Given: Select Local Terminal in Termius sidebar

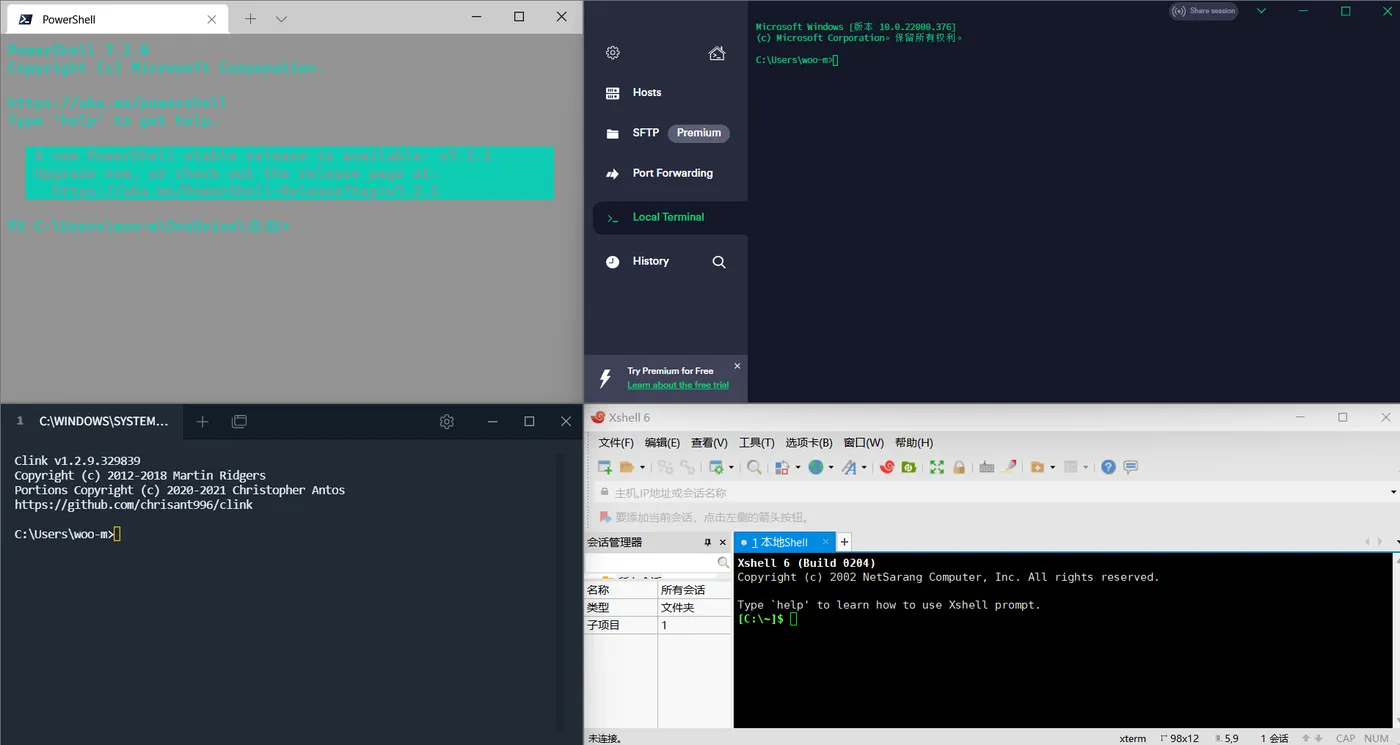Looking at the screenshot, I should click(x=670, y=217).
